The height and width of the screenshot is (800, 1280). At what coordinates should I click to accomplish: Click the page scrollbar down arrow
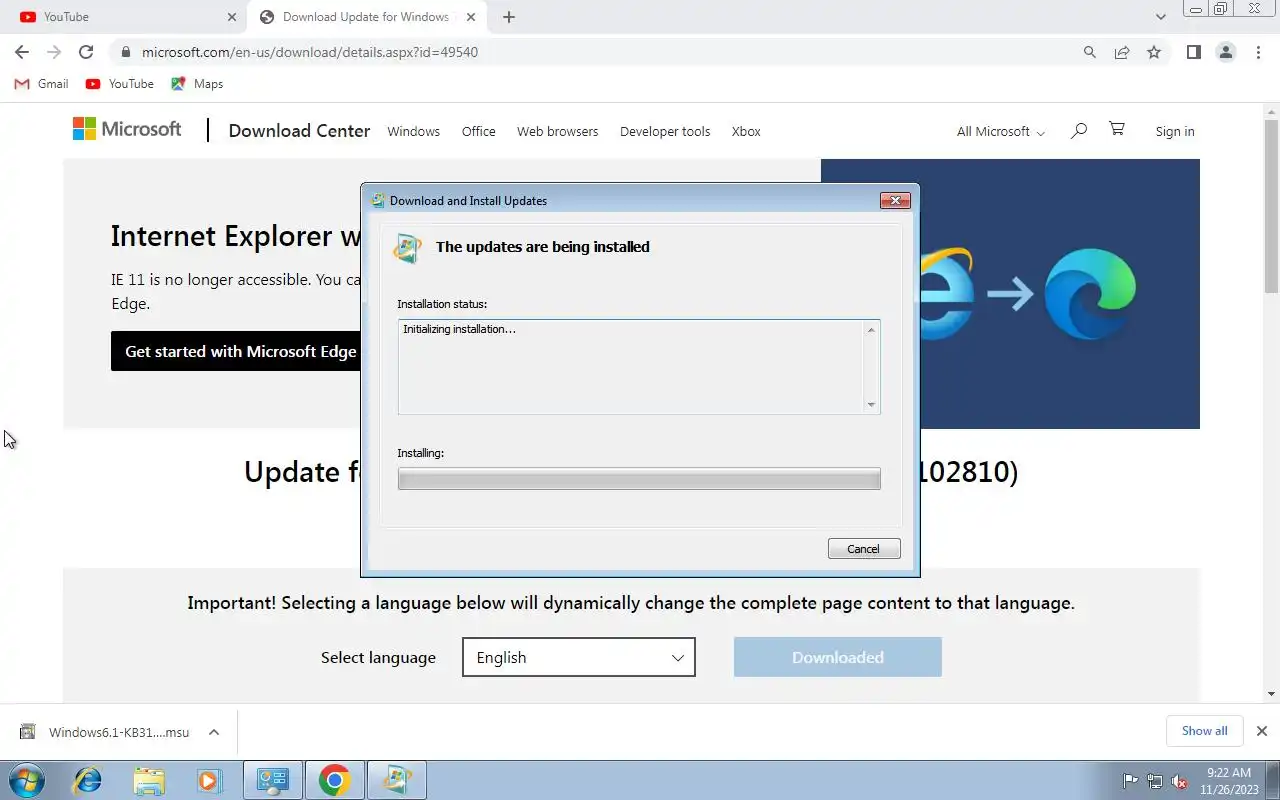pyautogui.click(x=1272, y=694)
